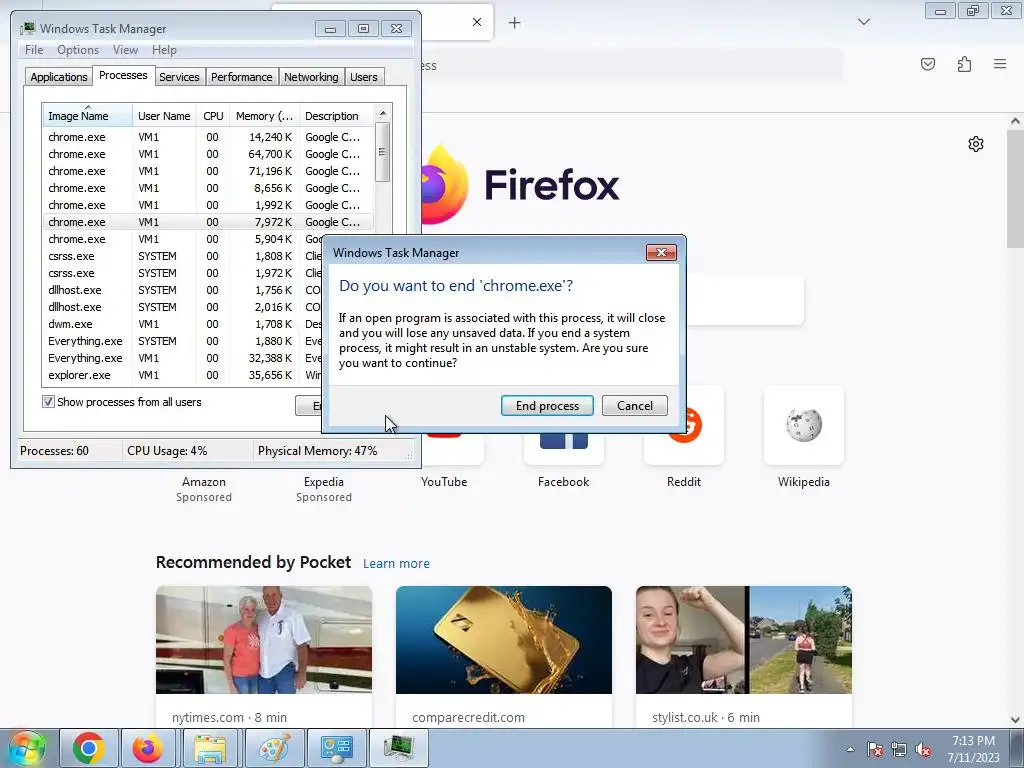Sort processes by Description column
This screenshot has height=768, width=1024.
(337, 116)
